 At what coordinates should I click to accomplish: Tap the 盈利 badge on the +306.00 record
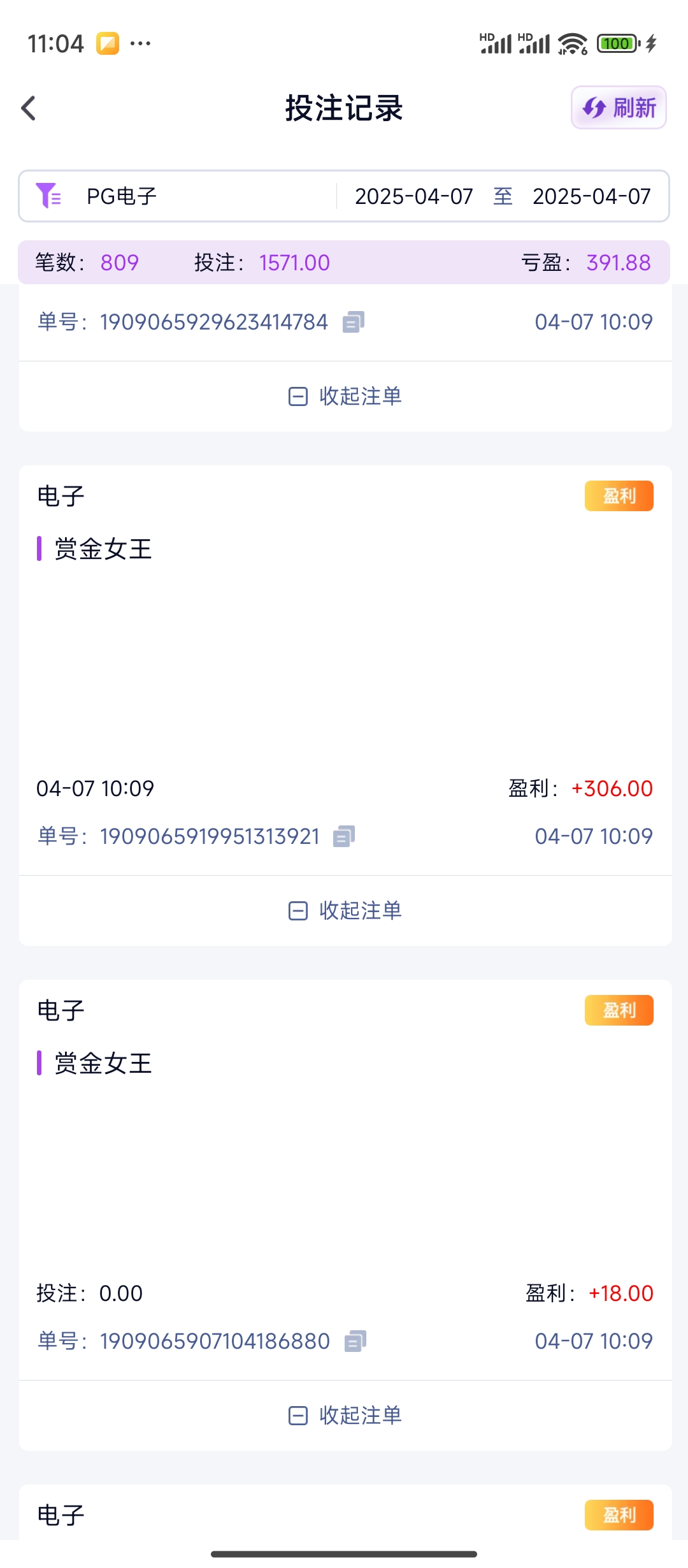(619, 496)
